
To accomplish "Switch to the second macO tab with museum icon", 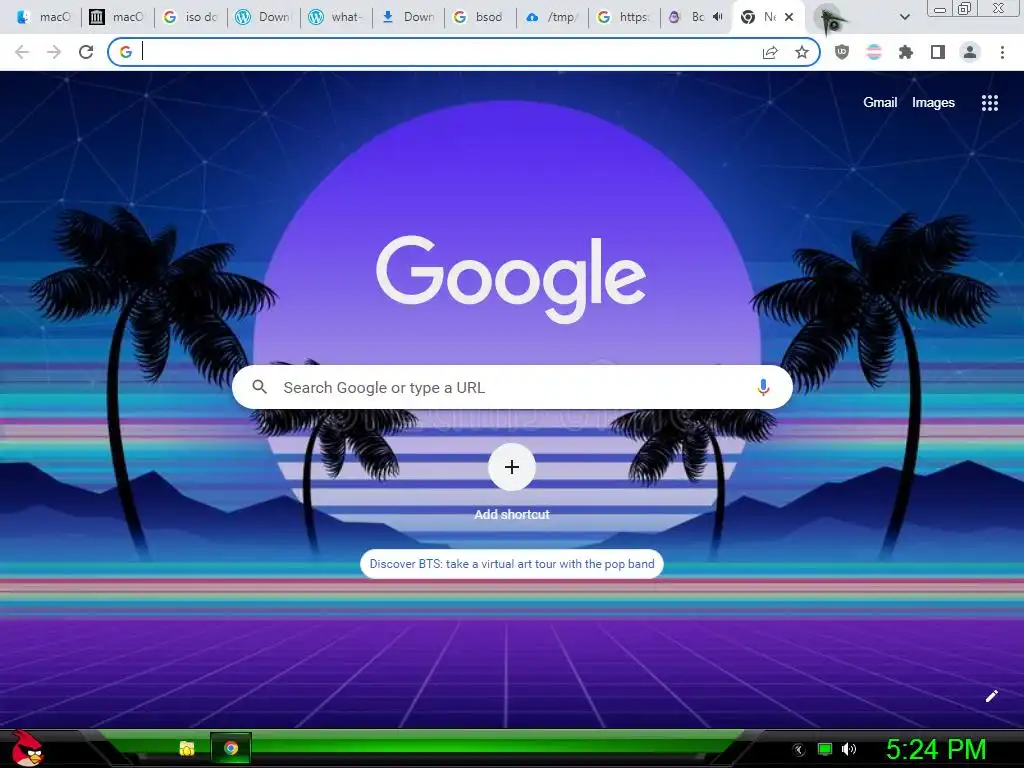I will pos(116,17).
